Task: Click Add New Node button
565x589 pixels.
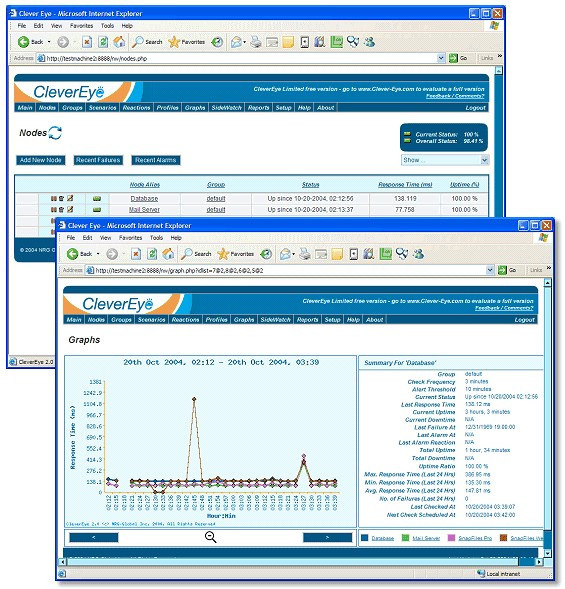Action: (41, 160)
